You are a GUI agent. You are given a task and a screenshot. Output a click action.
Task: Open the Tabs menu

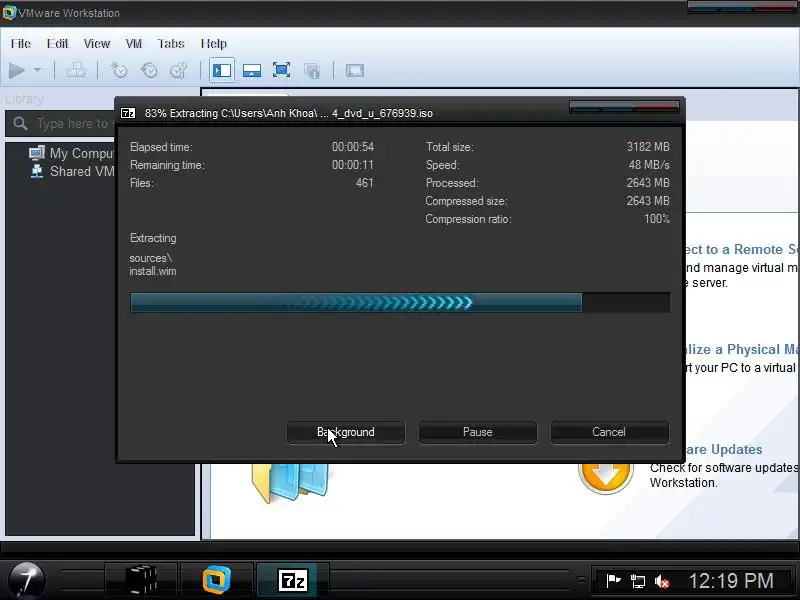[x=171, y=44]
